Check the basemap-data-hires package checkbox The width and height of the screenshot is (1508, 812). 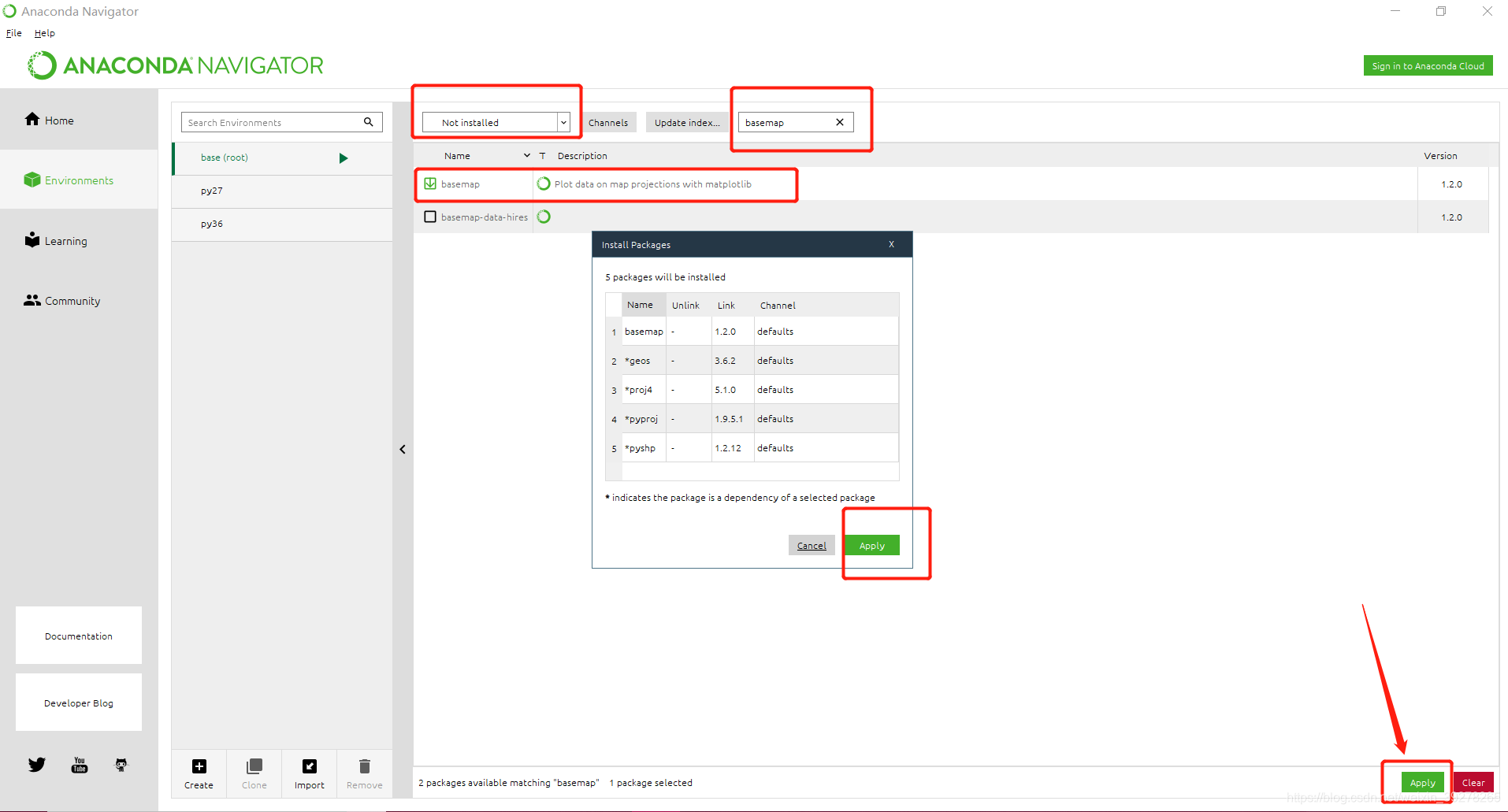click(x=430, y=217)
